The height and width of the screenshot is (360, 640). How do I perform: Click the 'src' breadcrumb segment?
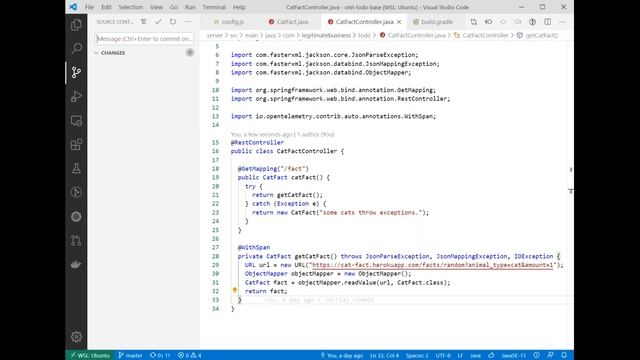coord(233,35)
